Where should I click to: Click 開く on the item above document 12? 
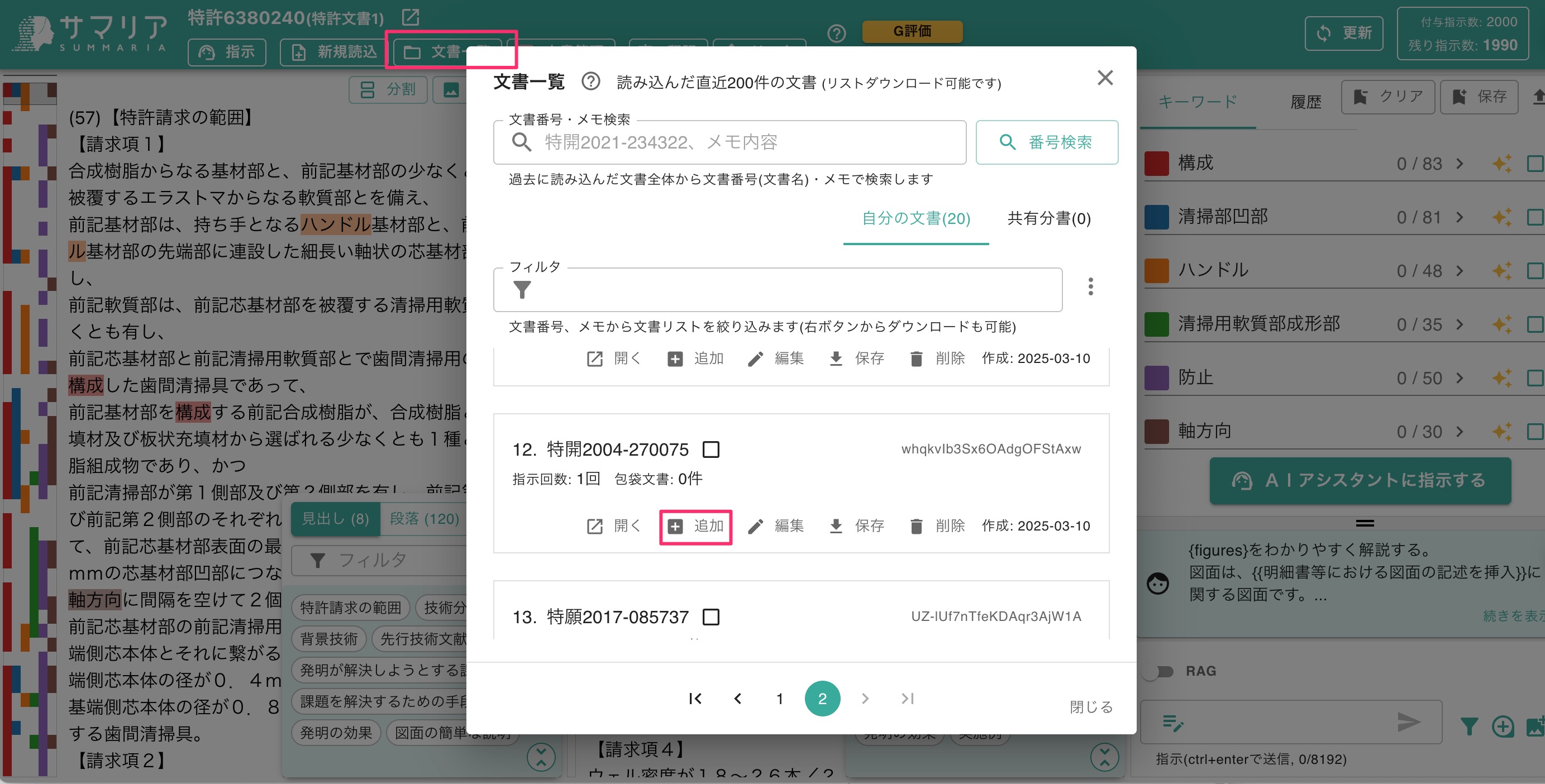(x=613, y=358)
